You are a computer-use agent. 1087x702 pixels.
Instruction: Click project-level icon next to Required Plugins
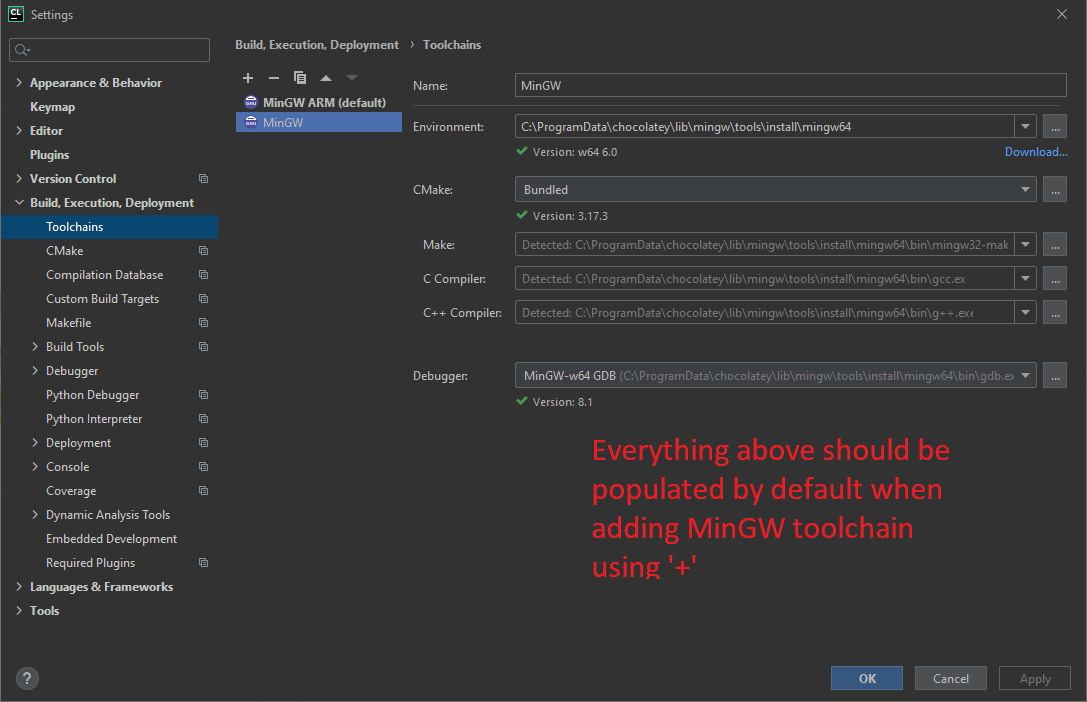click(204, 563)
